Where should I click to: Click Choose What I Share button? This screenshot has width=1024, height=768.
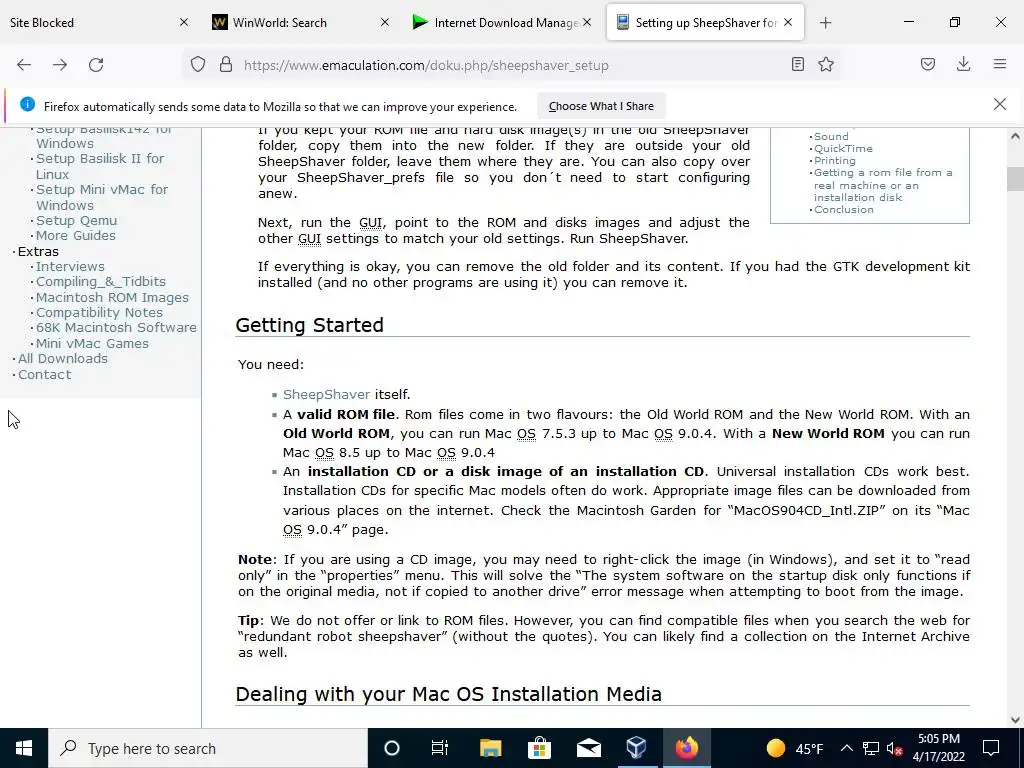click(x=601, y=106)
